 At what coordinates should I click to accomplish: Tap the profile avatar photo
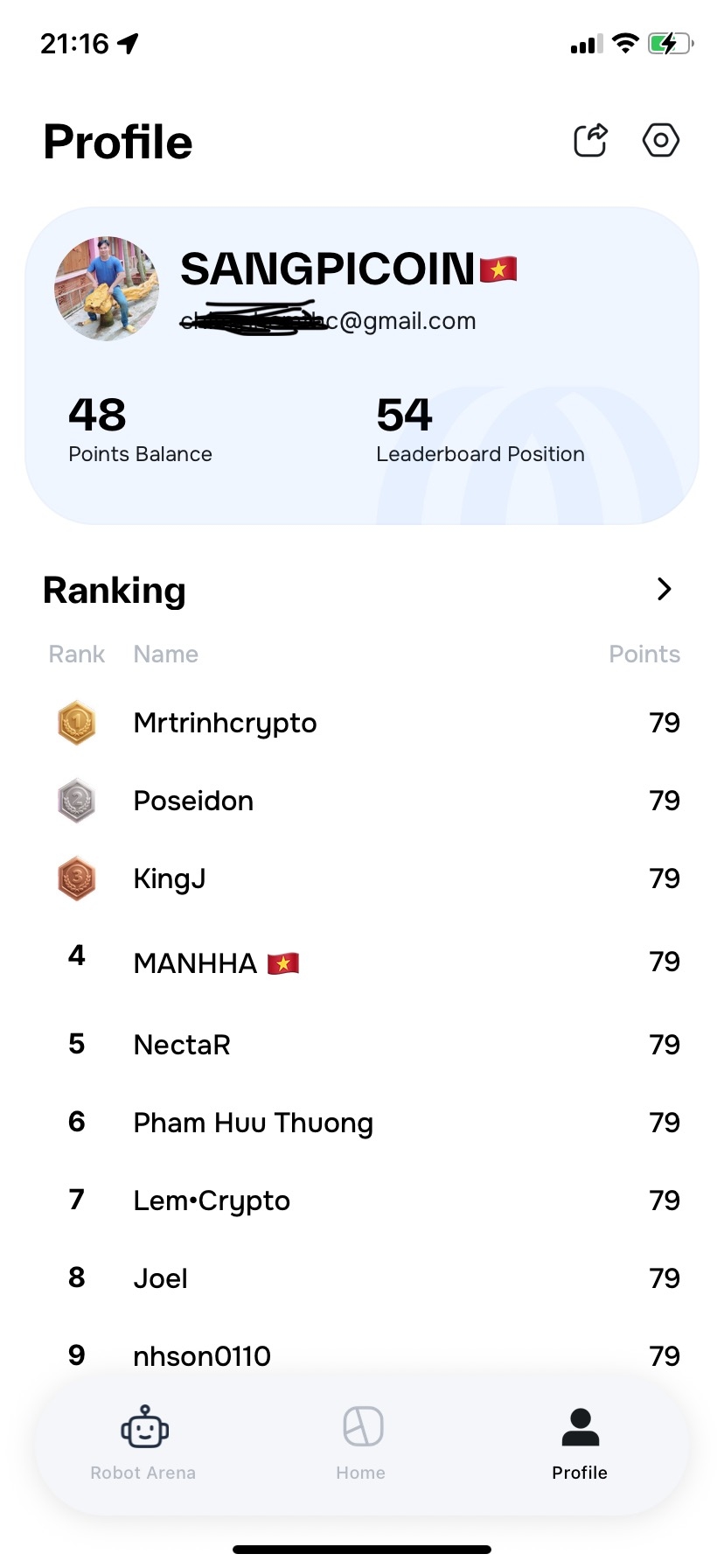[107, 289]
